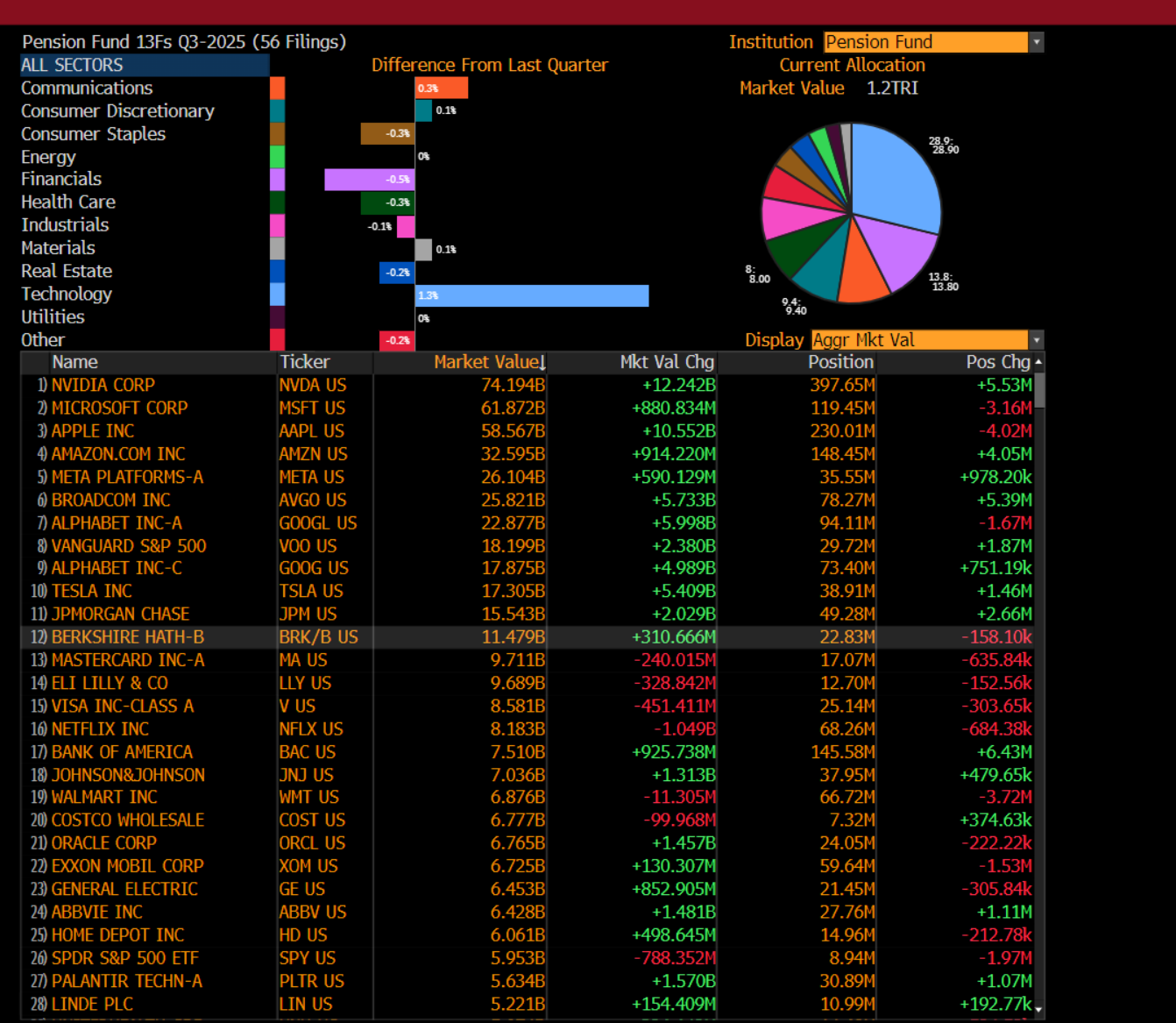
Task: Open the PALANTIR TECHN-A holding row
Action: pos(127,981)
